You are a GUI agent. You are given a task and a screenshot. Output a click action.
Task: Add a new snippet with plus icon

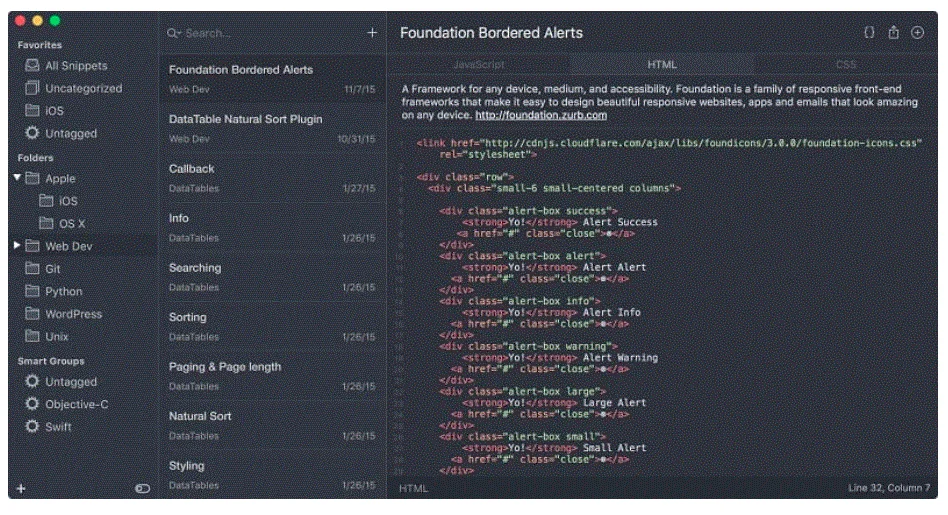pyautogui.click(x=372, y=33)
